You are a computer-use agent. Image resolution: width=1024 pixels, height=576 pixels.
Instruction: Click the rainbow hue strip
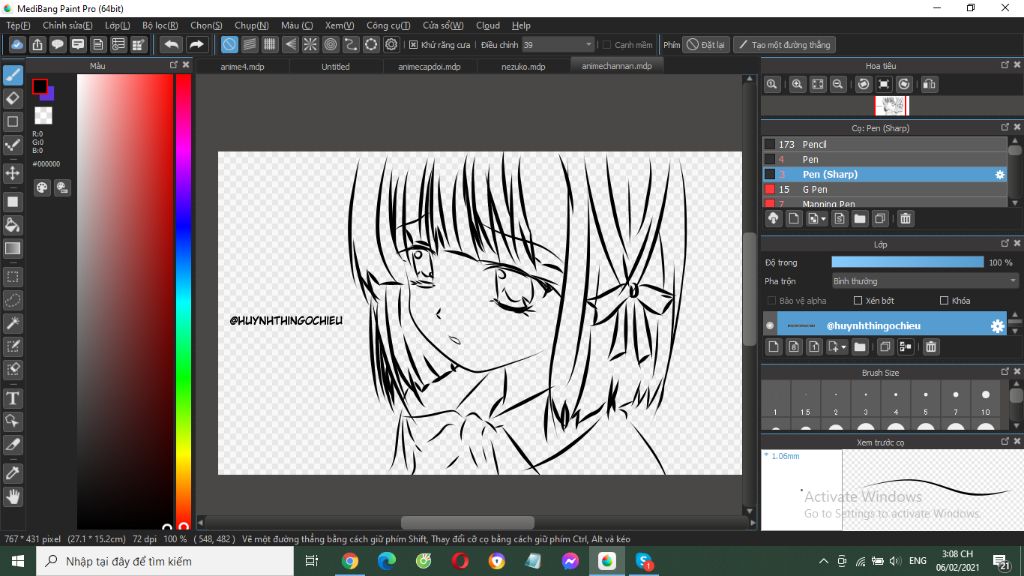184,300
